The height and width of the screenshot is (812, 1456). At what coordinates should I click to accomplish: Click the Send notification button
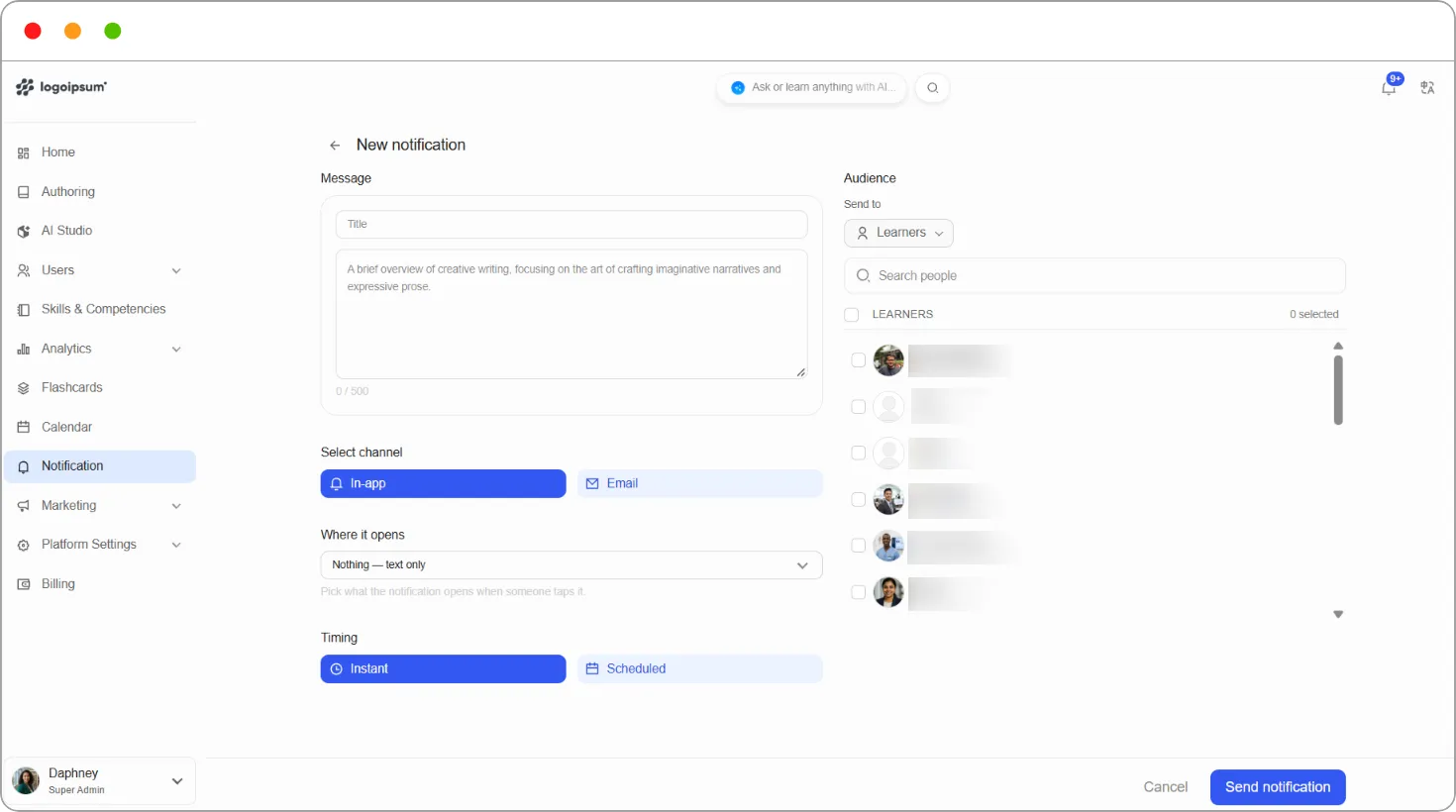coord(1278,787)
